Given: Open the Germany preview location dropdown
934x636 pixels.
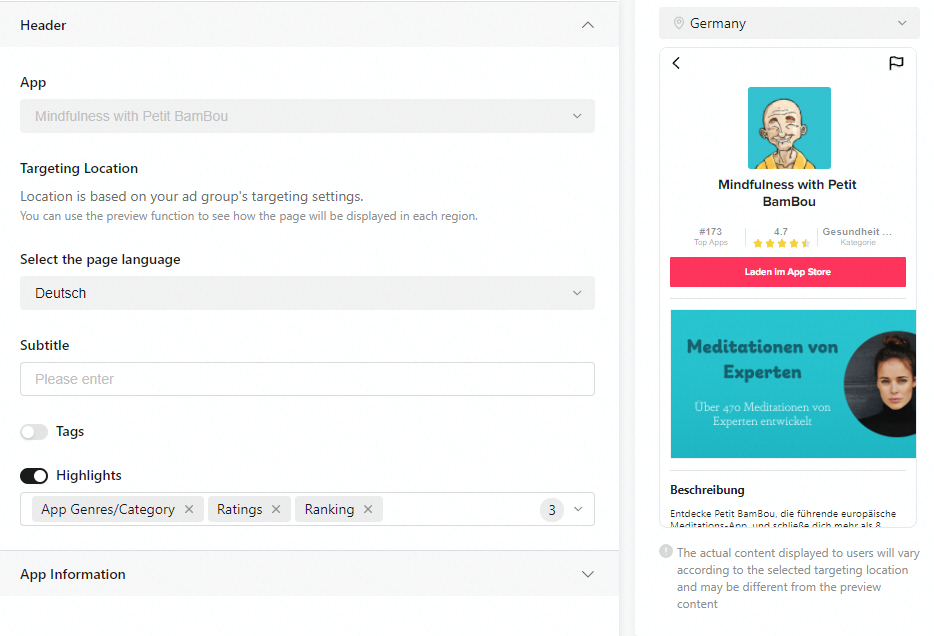Looking at the screenshot, I should pos(789,23).
